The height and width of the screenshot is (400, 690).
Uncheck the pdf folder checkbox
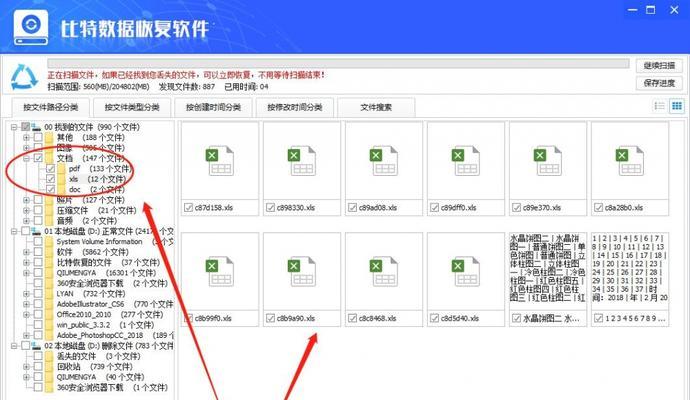[x=51, y=169]
